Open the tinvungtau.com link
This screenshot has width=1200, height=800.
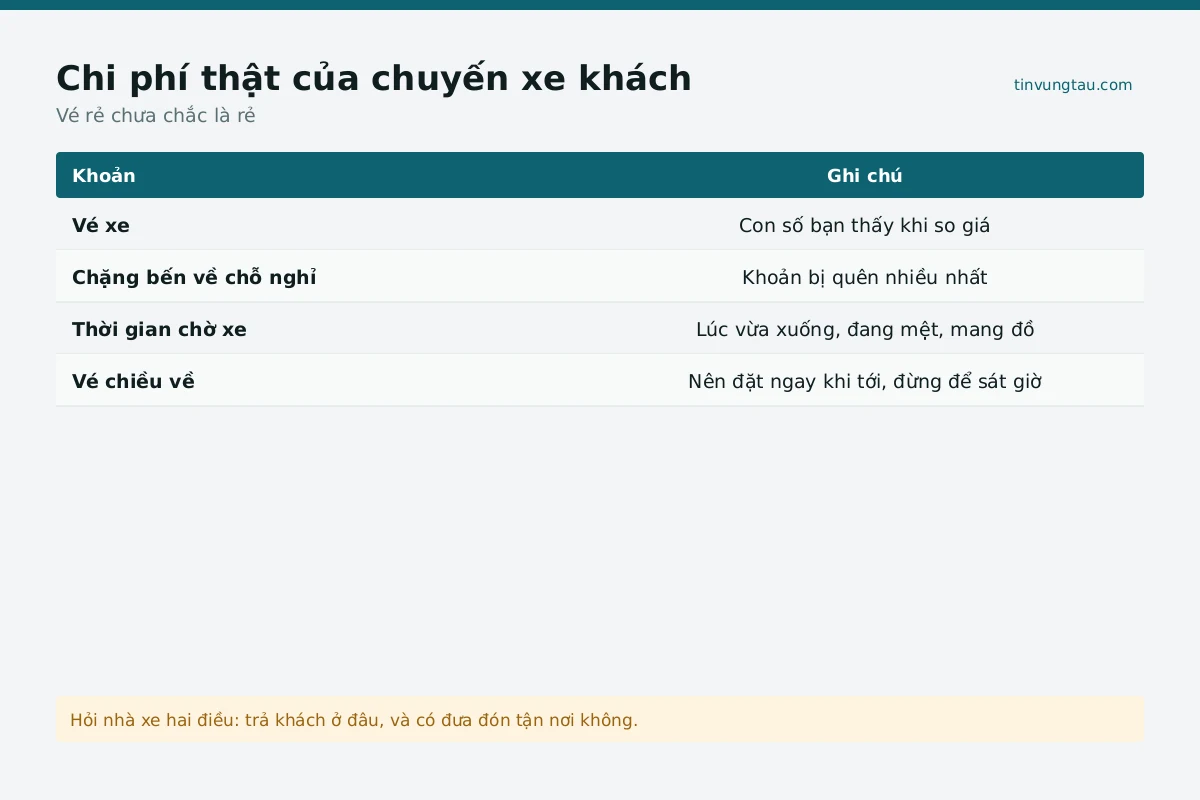1073,85
